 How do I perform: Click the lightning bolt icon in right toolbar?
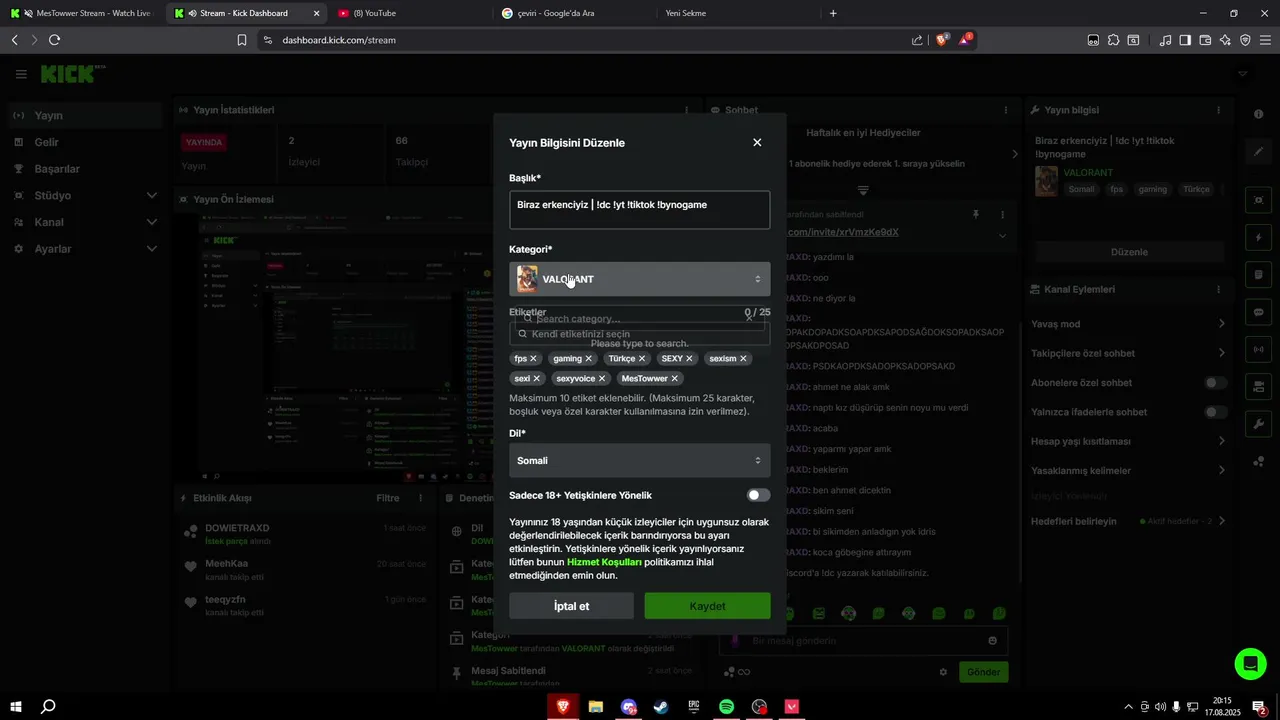click(1258, 238)
